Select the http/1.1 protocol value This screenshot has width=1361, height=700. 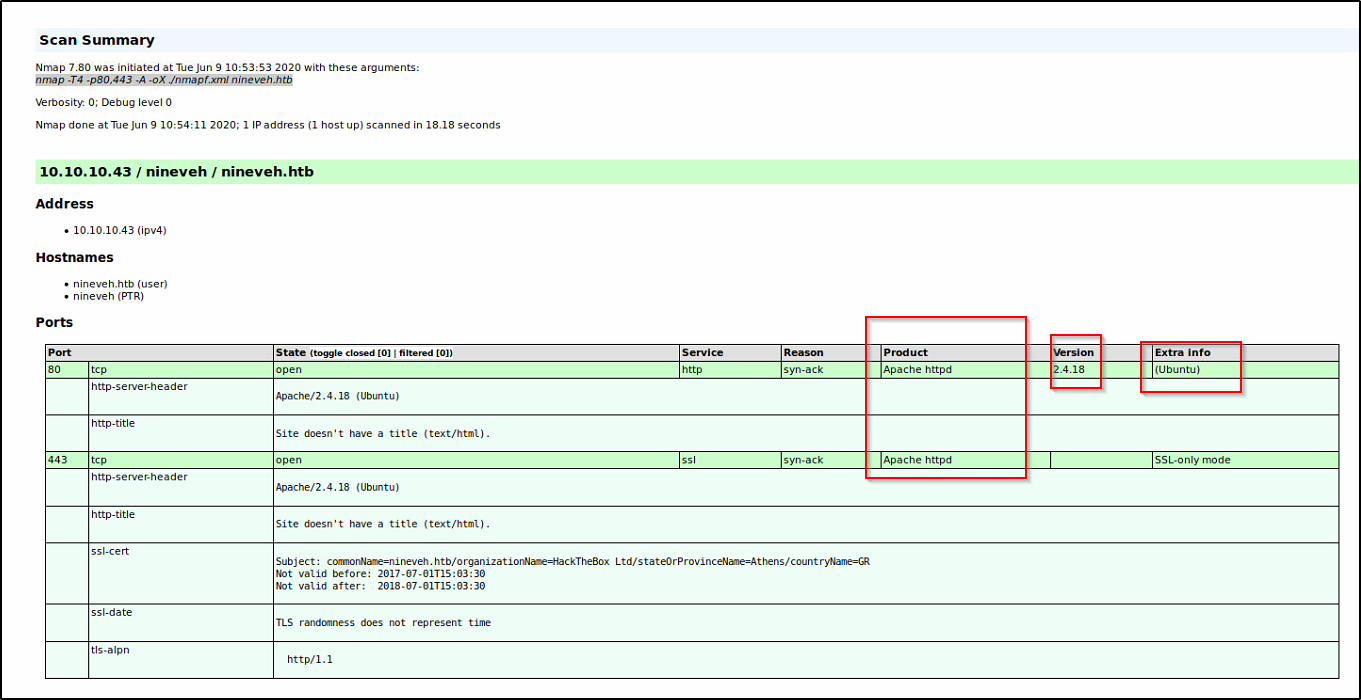[310, 660]
